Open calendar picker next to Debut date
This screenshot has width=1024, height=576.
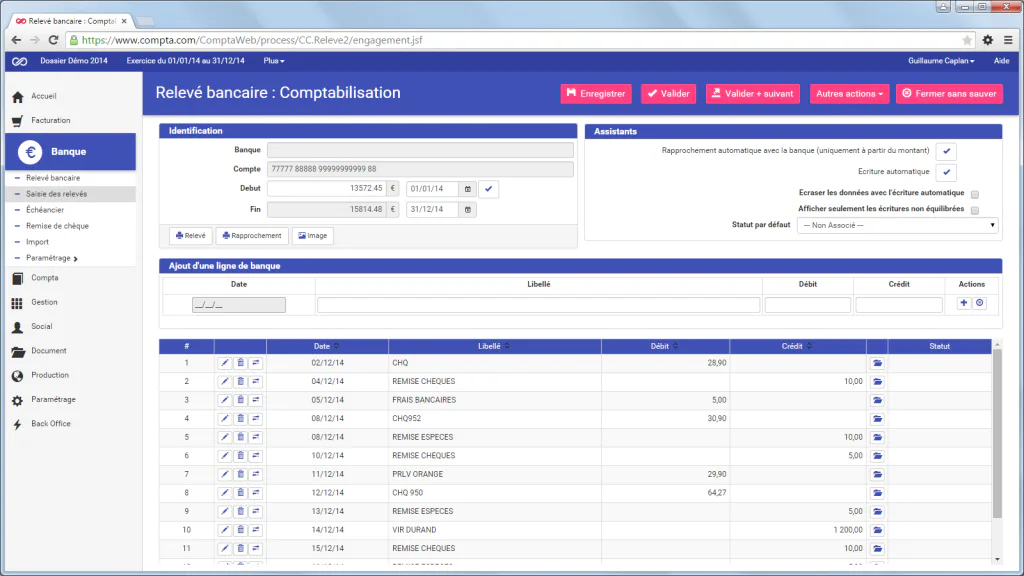(x=468, y=189)
